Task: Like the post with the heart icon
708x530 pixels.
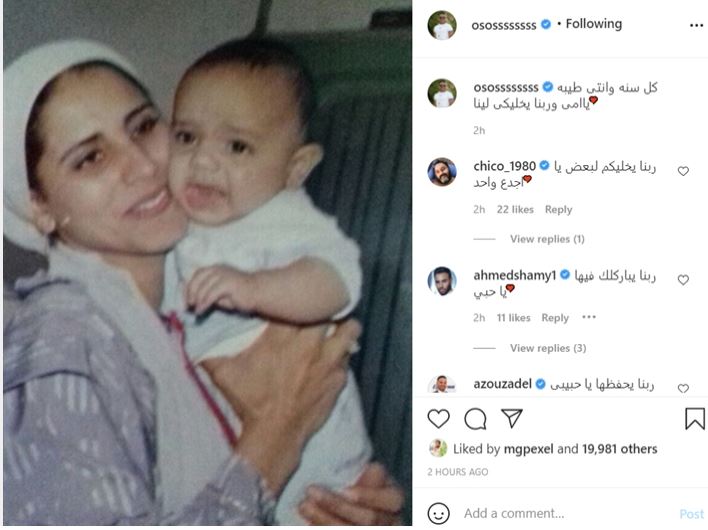Action: click(x=438, y=419)
